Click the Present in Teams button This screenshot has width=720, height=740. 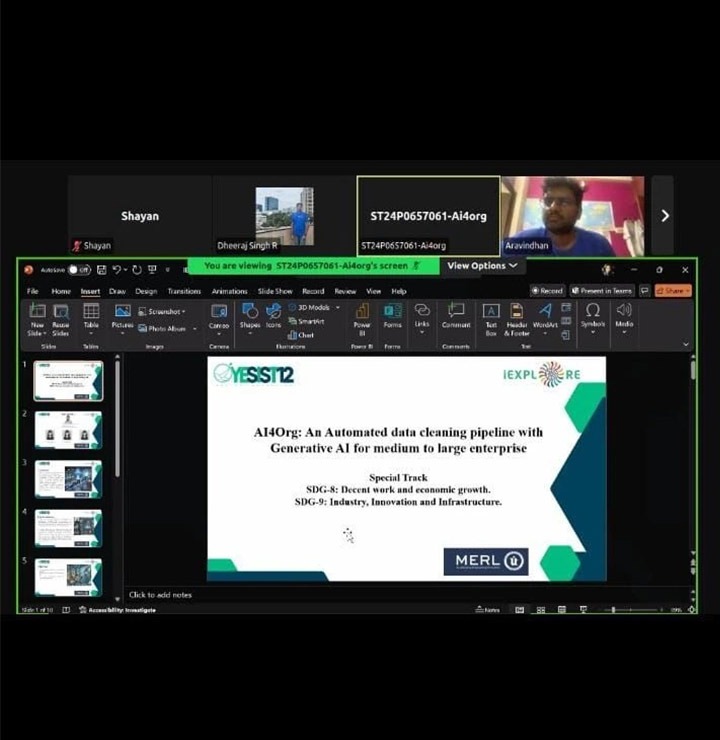[x=602, y=291]
